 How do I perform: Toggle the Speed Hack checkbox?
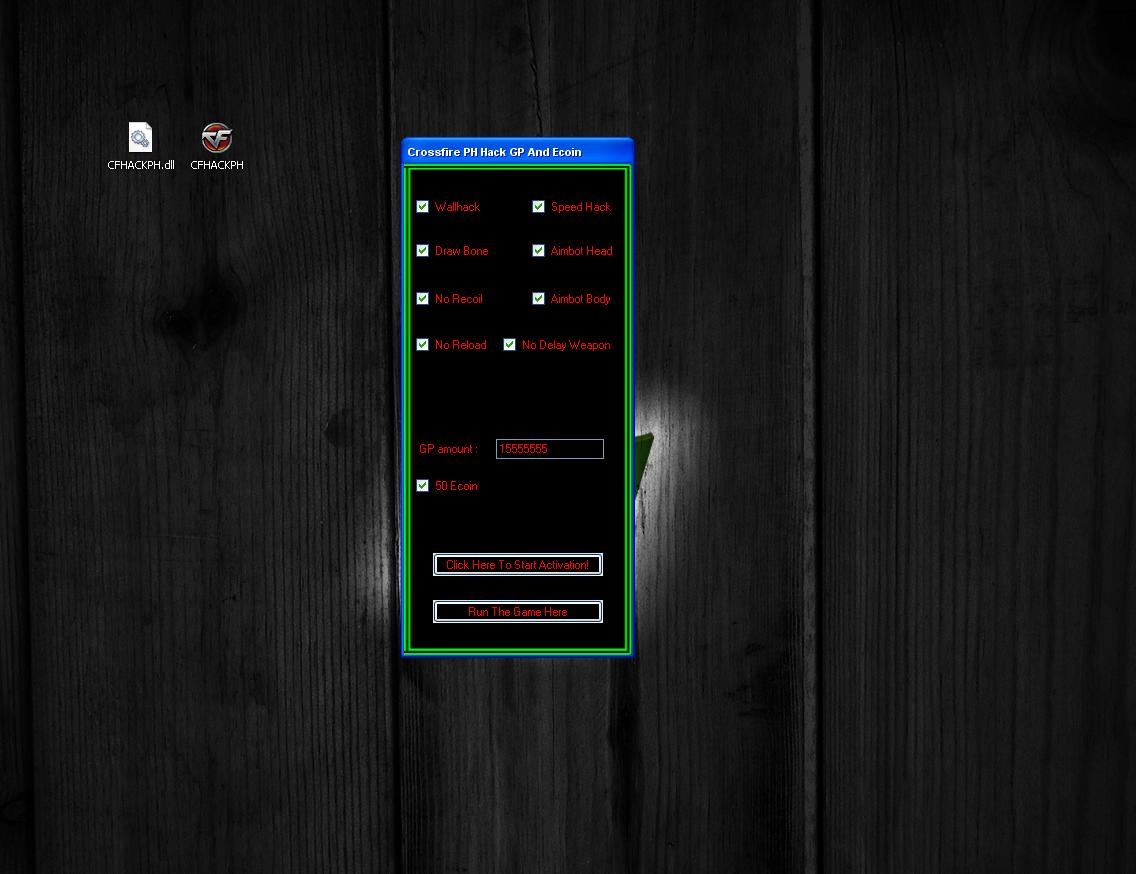[x=538, y=207]
